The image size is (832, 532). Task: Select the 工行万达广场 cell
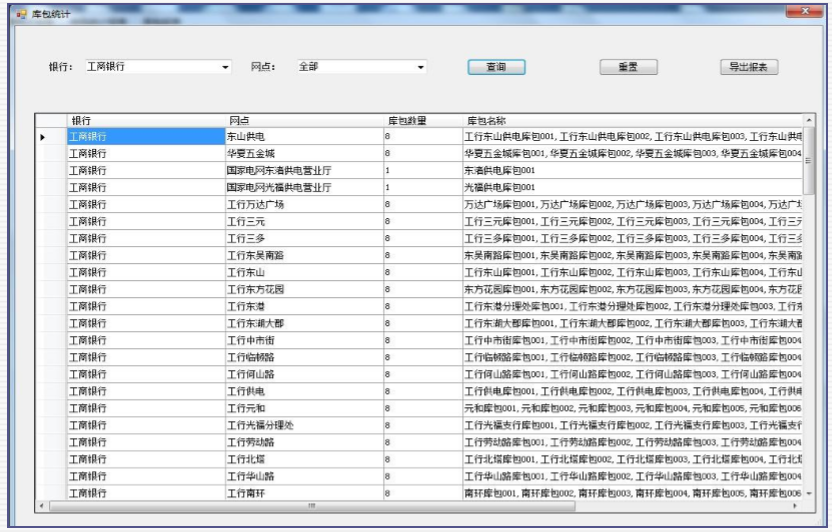coord(305,204)
